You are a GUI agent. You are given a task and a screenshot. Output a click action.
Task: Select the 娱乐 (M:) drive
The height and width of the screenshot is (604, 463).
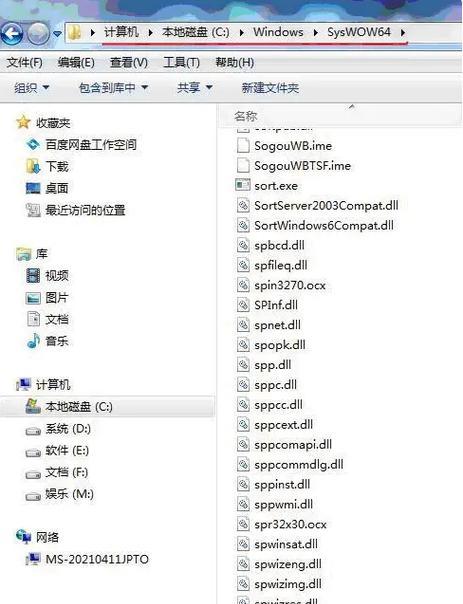(x=60, y=494)
